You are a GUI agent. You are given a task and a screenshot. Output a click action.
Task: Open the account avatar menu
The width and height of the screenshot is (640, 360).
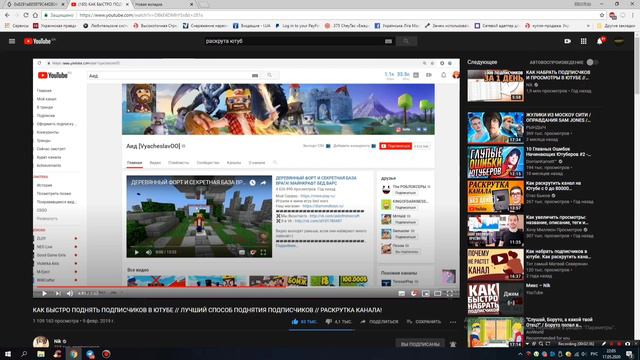(619, 41)
